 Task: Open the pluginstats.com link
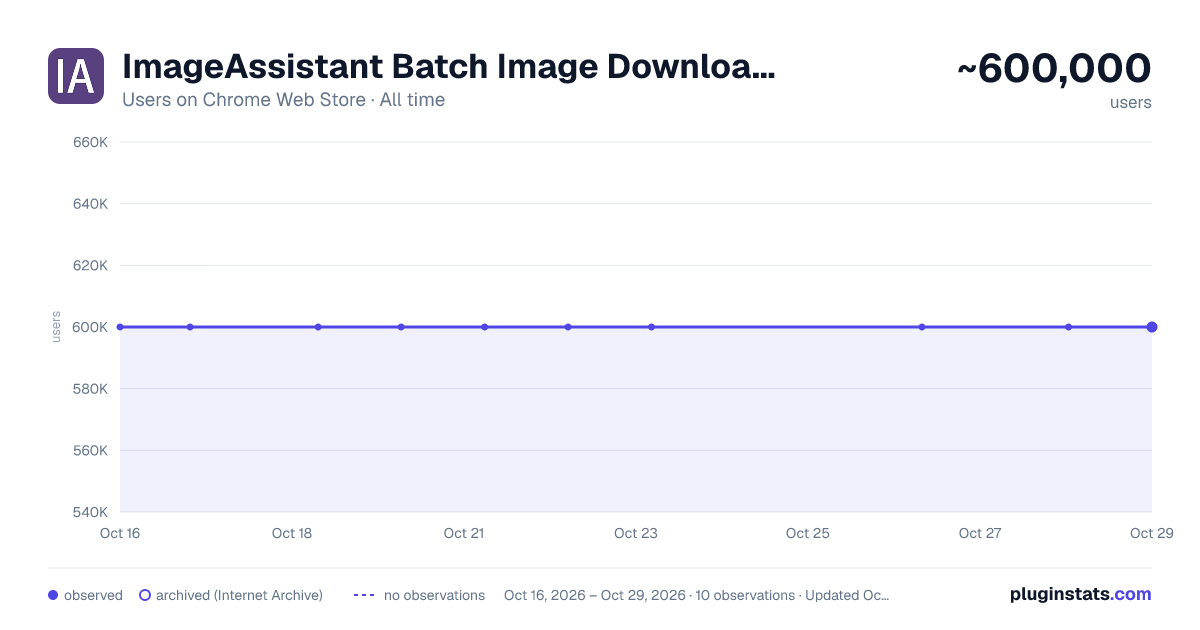click(x=1081, y=594)
